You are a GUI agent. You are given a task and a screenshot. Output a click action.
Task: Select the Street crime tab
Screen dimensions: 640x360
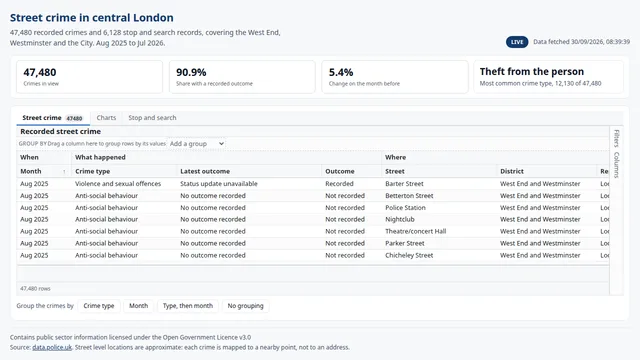pos(53,118)
